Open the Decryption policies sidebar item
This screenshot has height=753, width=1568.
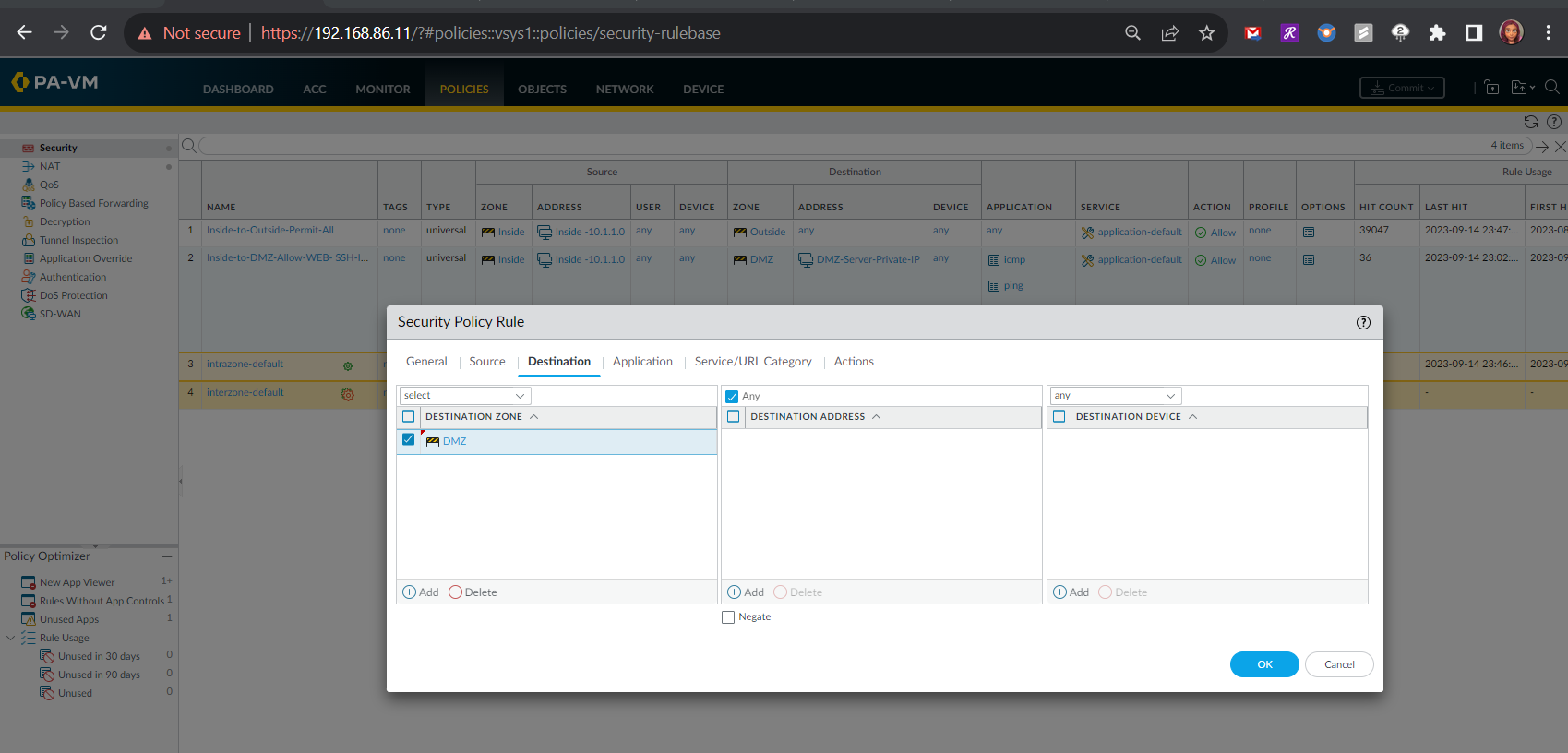(65, 221)
